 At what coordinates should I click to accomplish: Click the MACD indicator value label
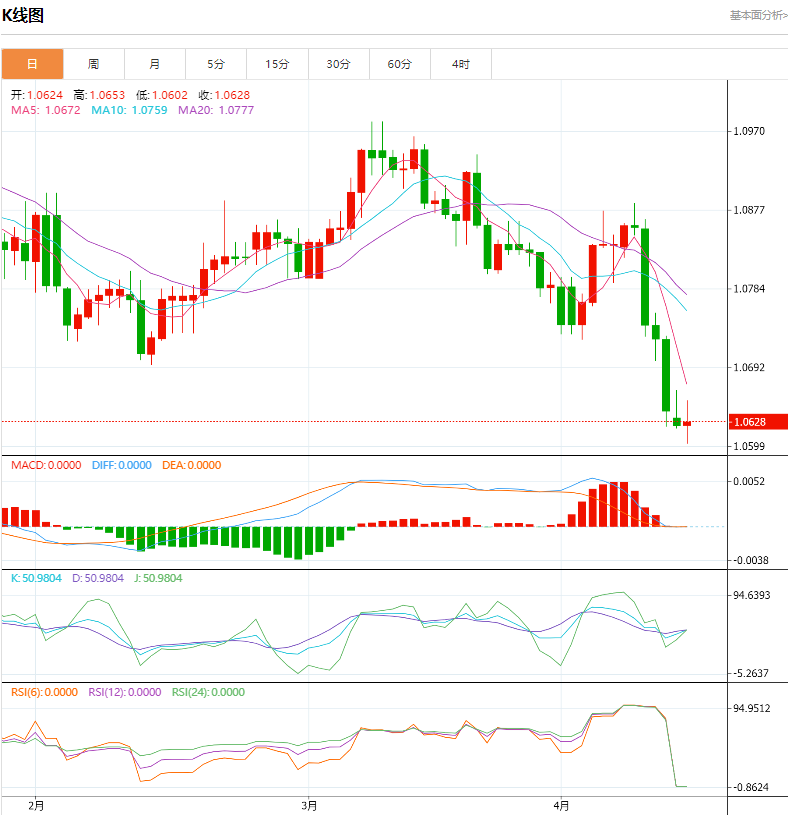point(46,465)
